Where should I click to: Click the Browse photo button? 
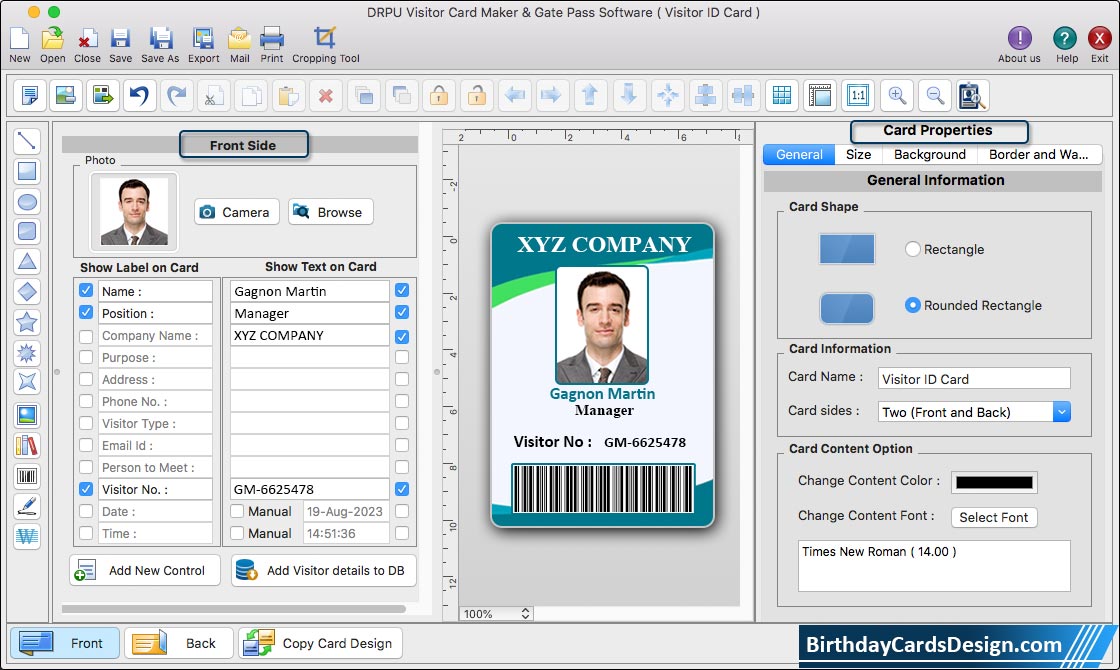331,212
